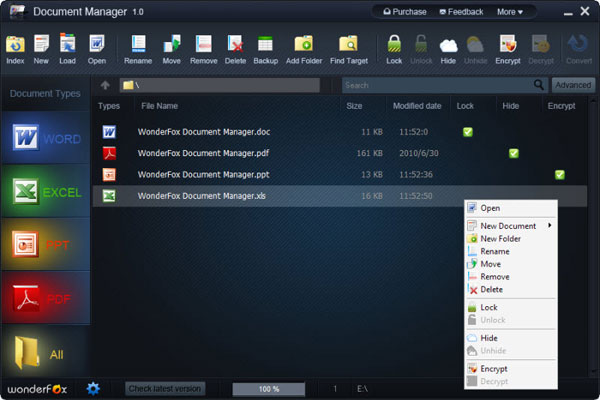
Task: Click the Purchase button
Action: click(x=405, y=12)
